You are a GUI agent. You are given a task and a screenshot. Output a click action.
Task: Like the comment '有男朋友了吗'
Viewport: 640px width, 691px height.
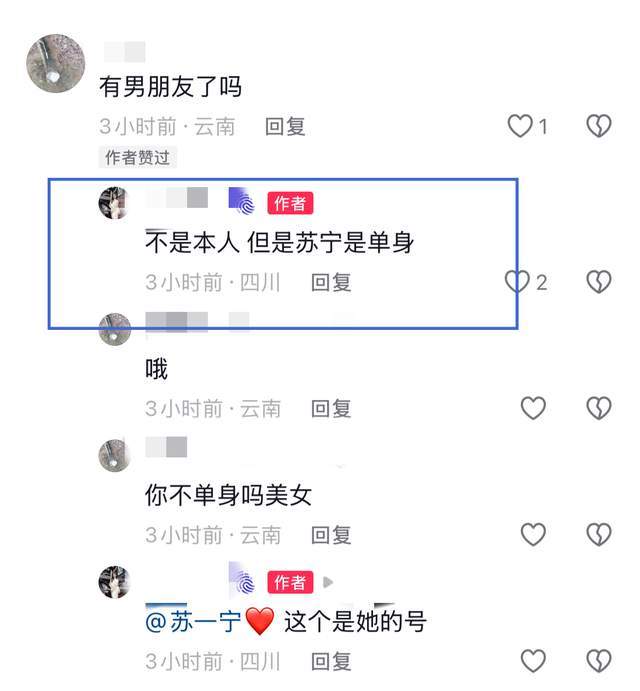click(520, 126)
